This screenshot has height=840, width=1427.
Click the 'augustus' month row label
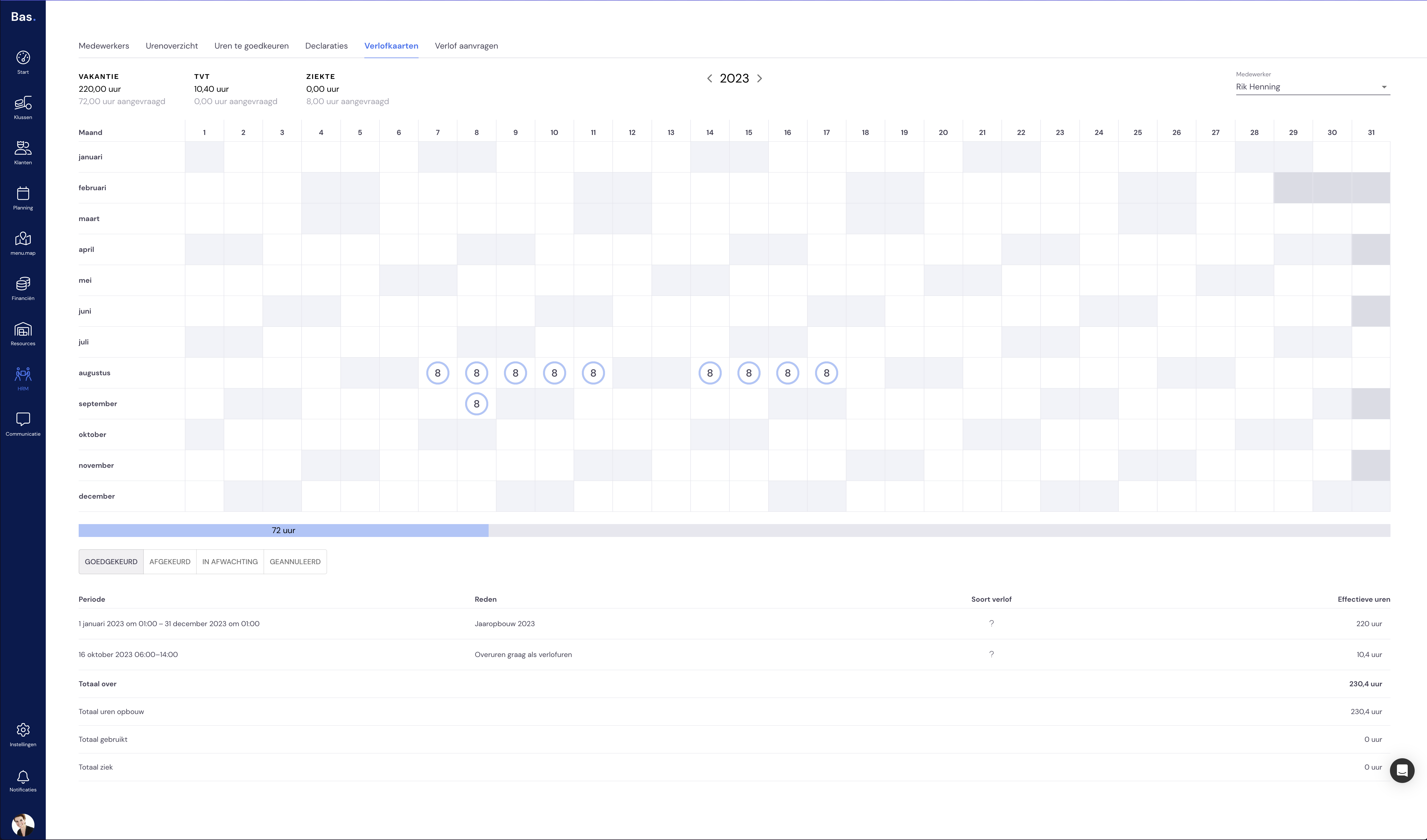click(x=95, y=373)
